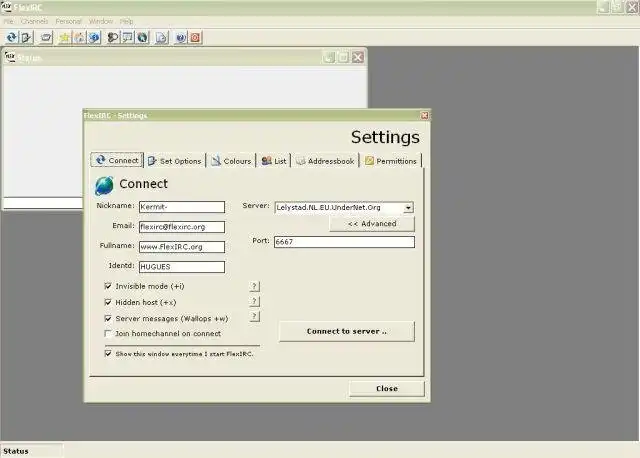Click the blue-arrows connect toolbar icon

[11, 38]
